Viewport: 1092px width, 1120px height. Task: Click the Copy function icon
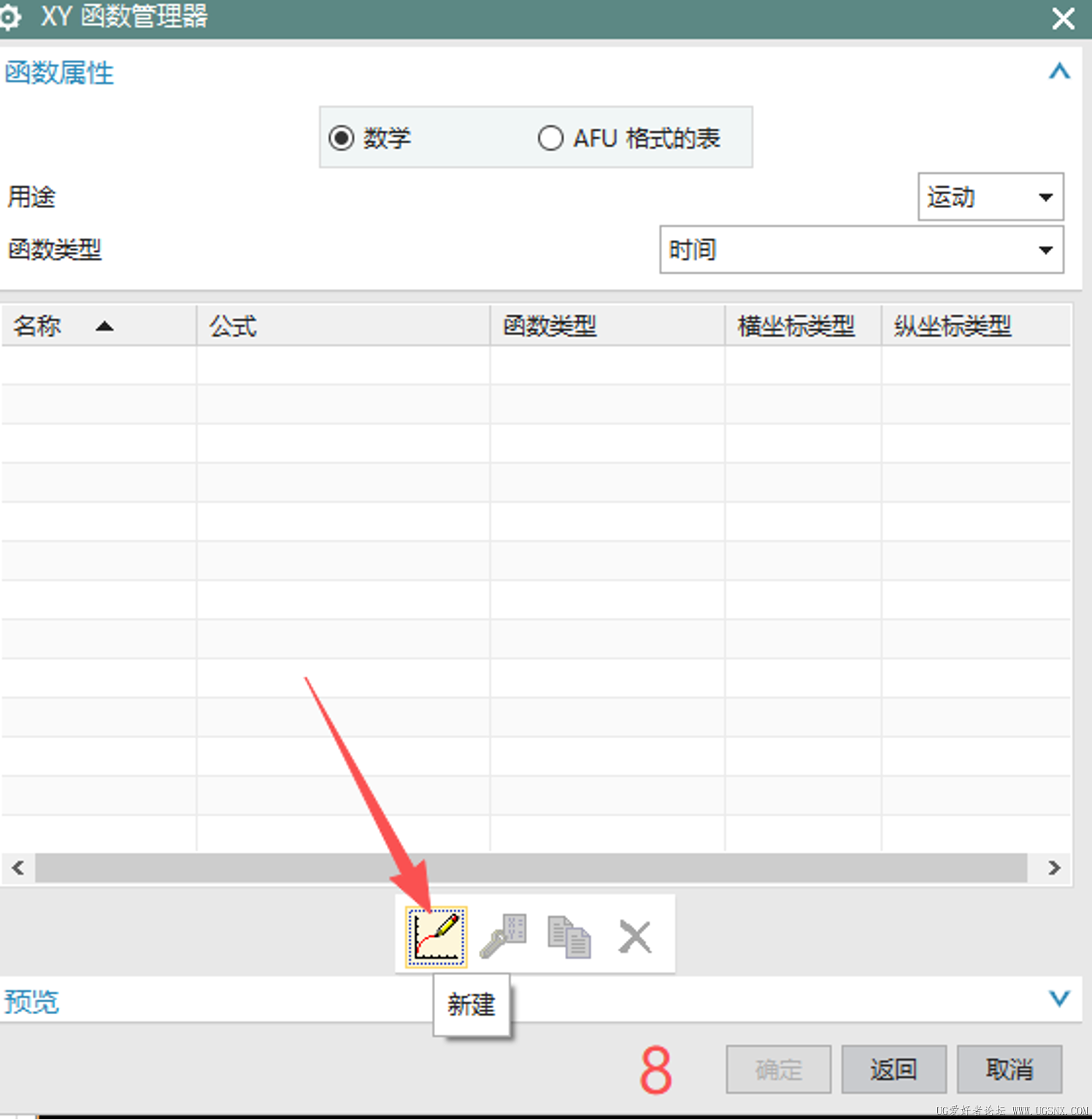point(569,937)
